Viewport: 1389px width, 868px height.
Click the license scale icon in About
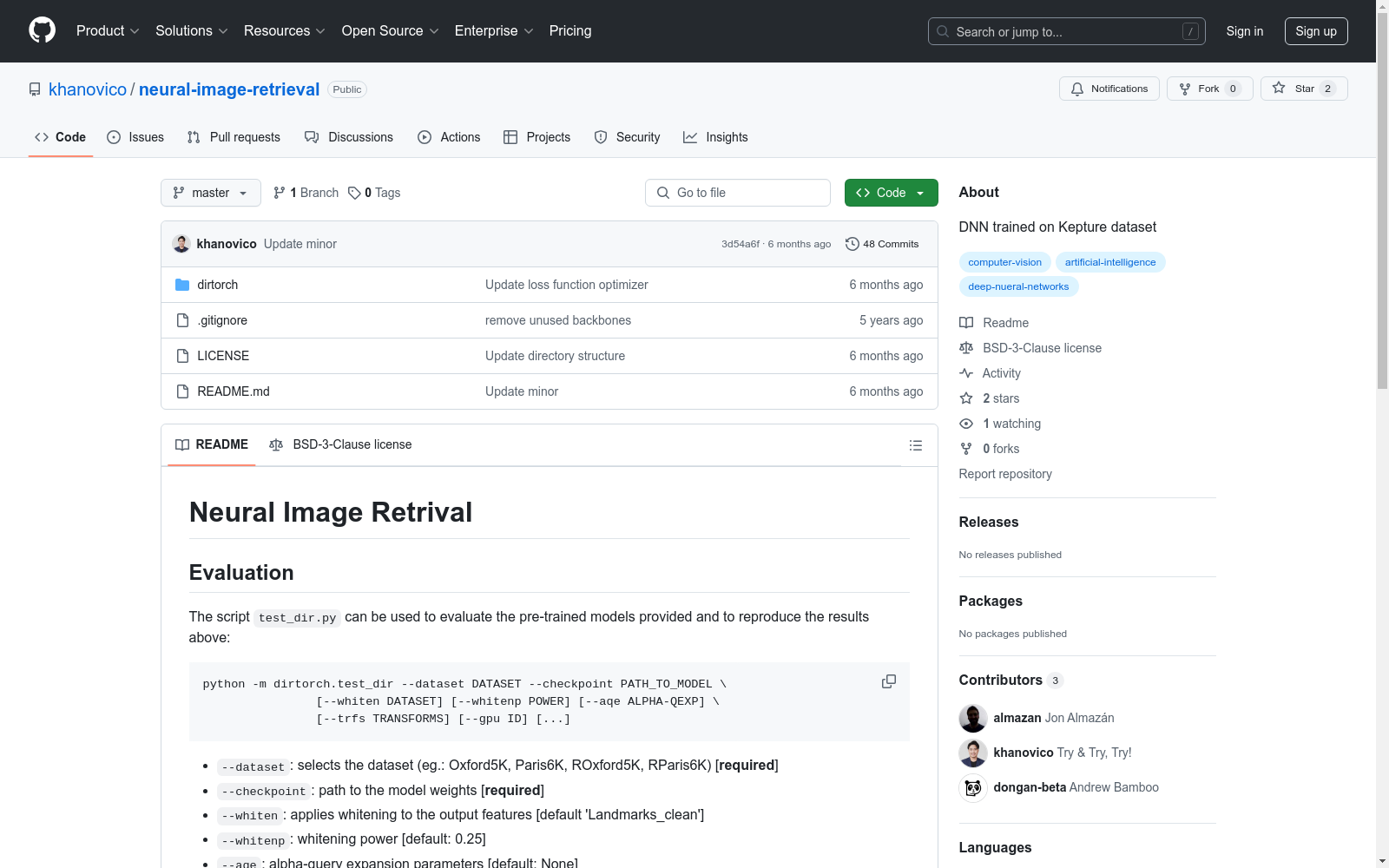coord(966,348)
